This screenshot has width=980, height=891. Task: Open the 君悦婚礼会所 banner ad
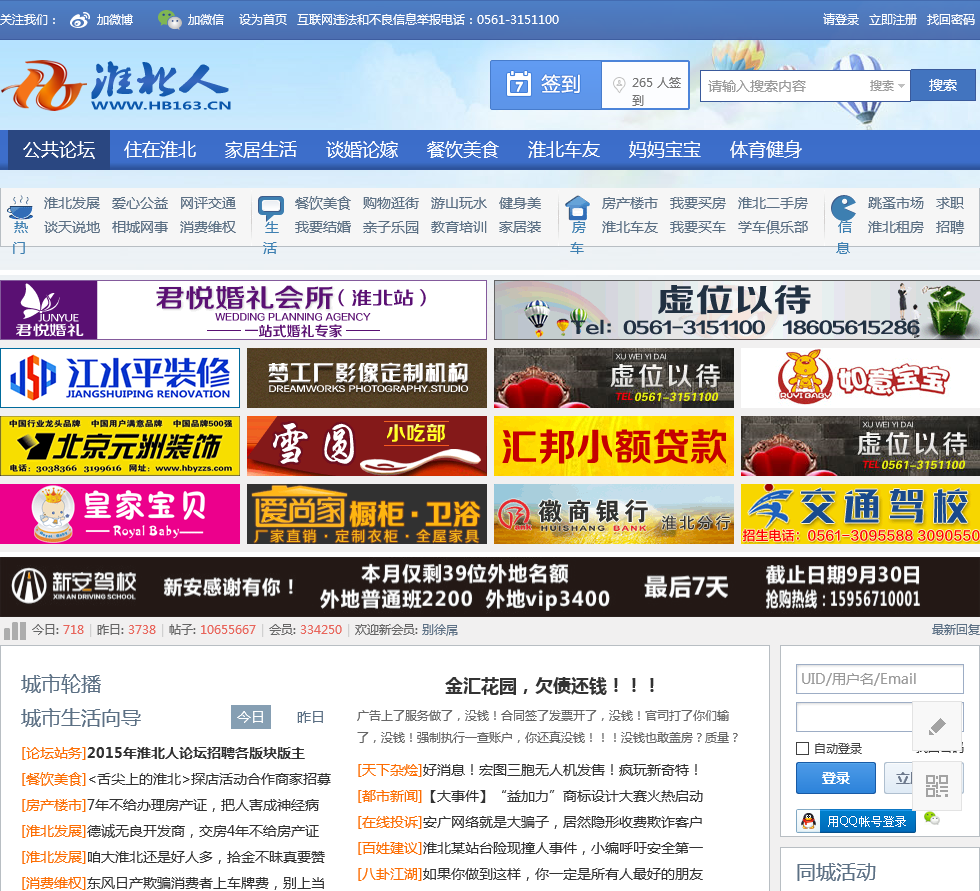pyautogui.click(x=243, y=310)
